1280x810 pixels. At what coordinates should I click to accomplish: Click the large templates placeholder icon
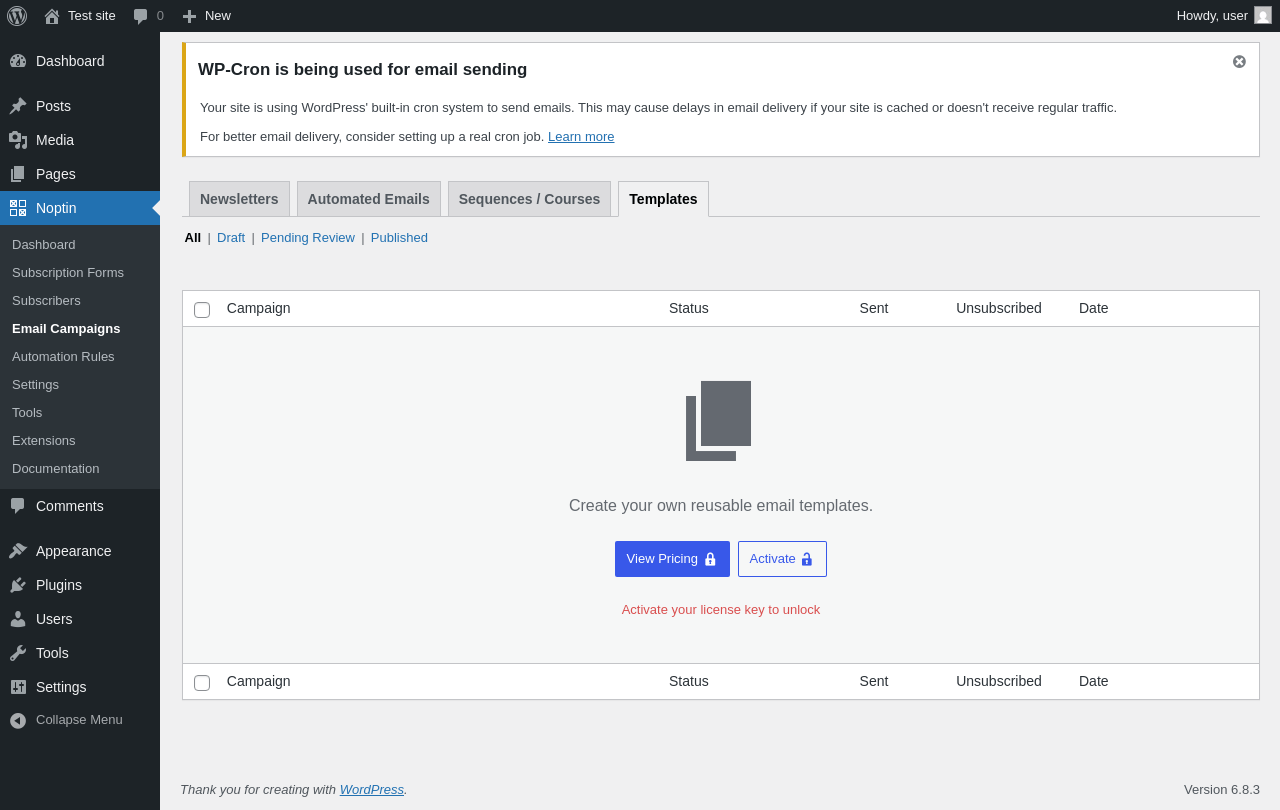718,421
